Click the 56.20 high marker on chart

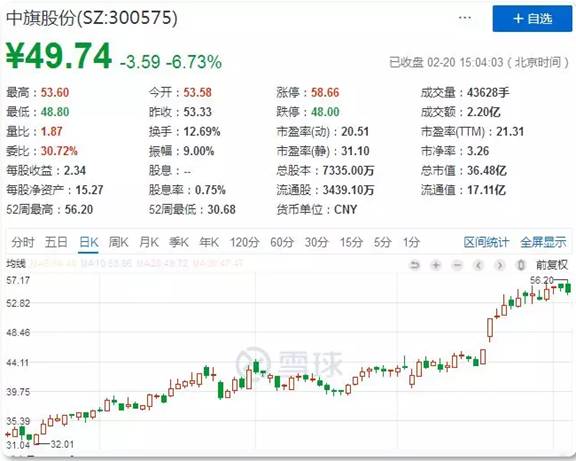541,280
